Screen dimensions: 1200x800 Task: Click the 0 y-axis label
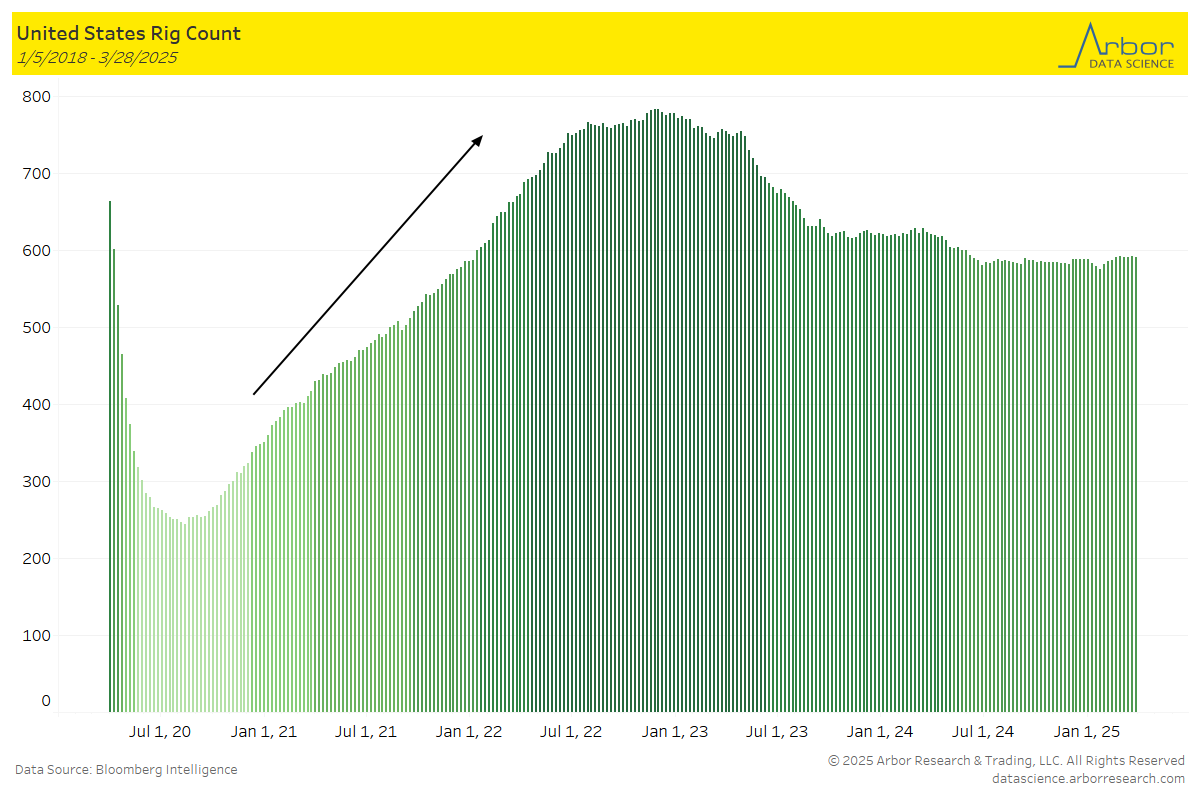[46, 701]
